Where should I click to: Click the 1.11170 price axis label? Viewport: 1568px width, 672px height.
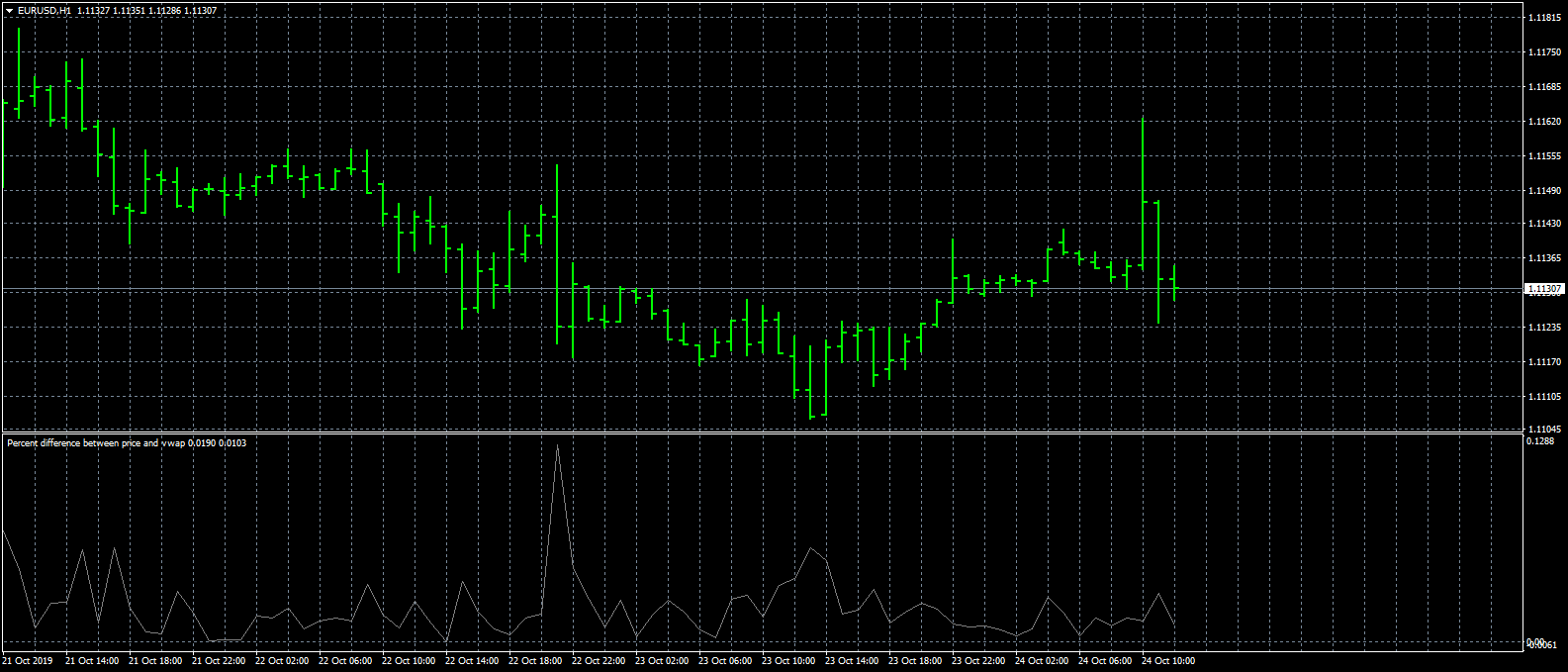1546,362
